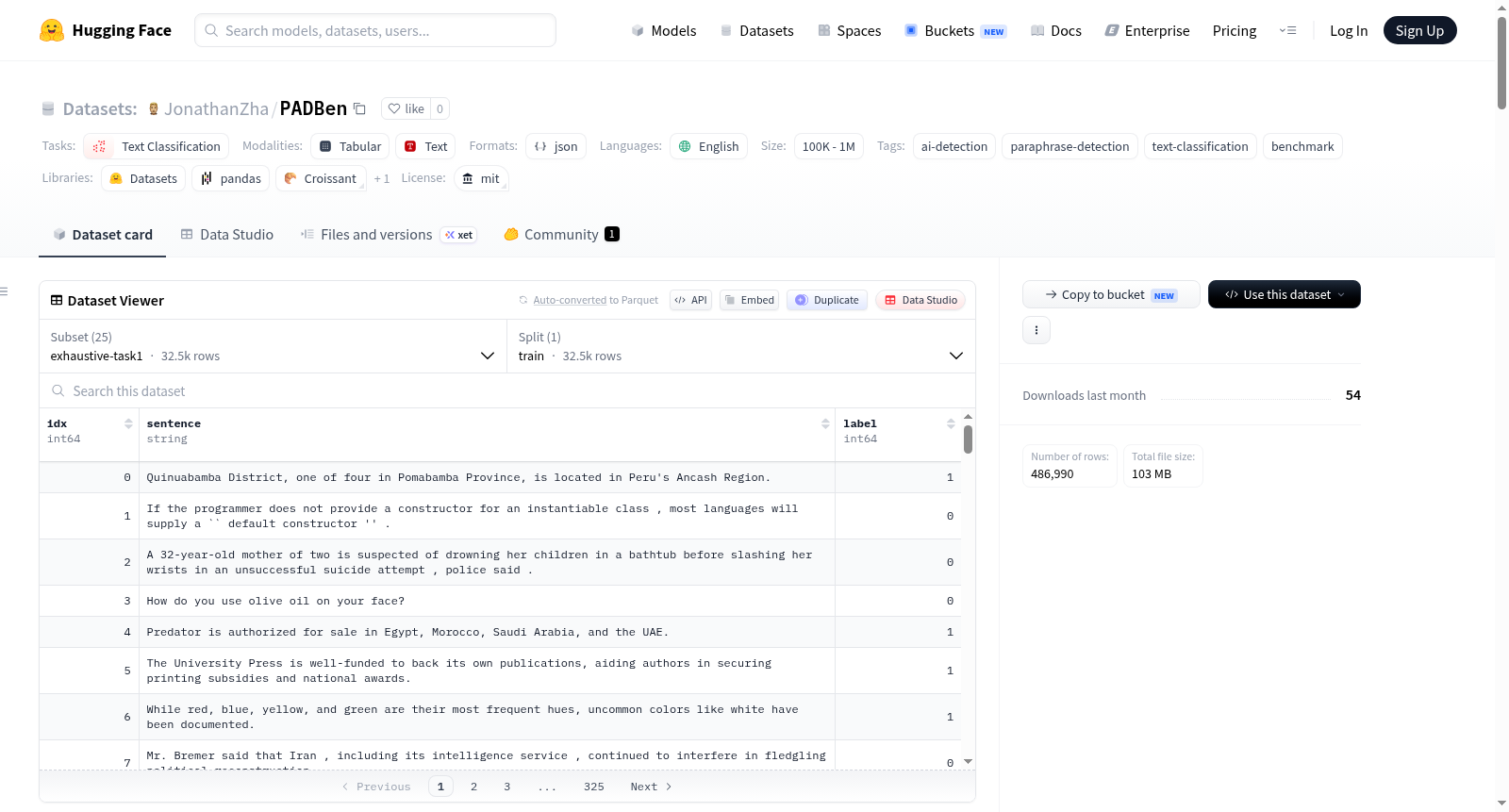Open Data Studio from the viewer header

coord(920,300)
